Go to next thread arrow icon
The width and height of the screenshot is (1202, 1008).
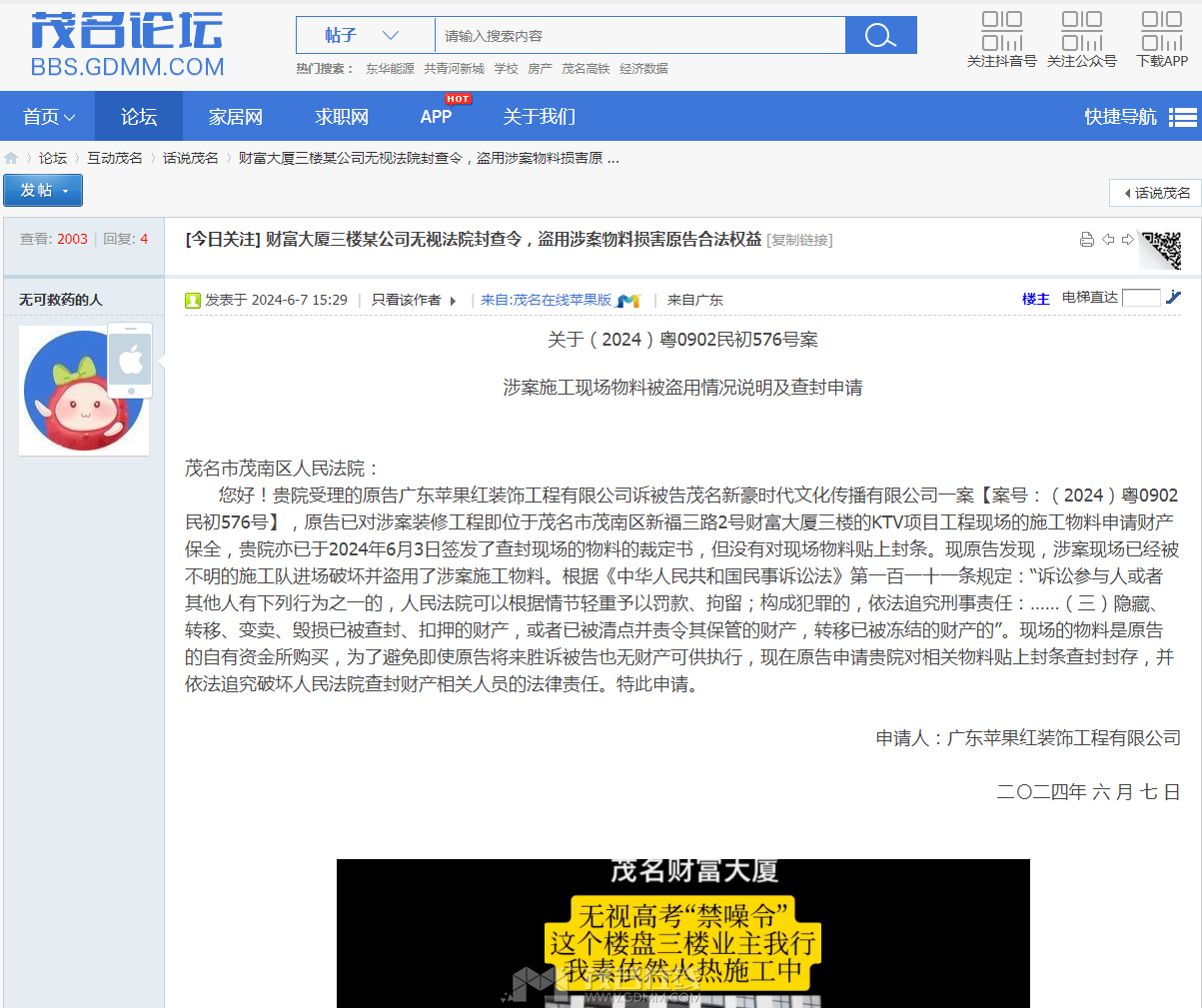point(1128,239)
